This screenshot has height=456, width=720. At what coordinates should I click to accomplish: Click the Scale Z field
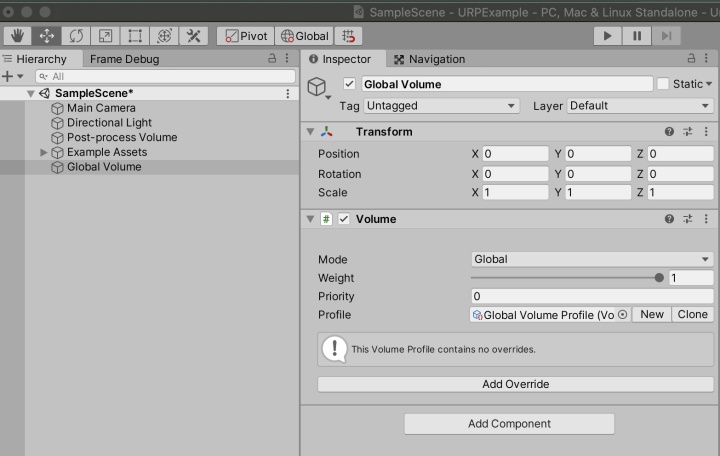(x=680, y=192)
